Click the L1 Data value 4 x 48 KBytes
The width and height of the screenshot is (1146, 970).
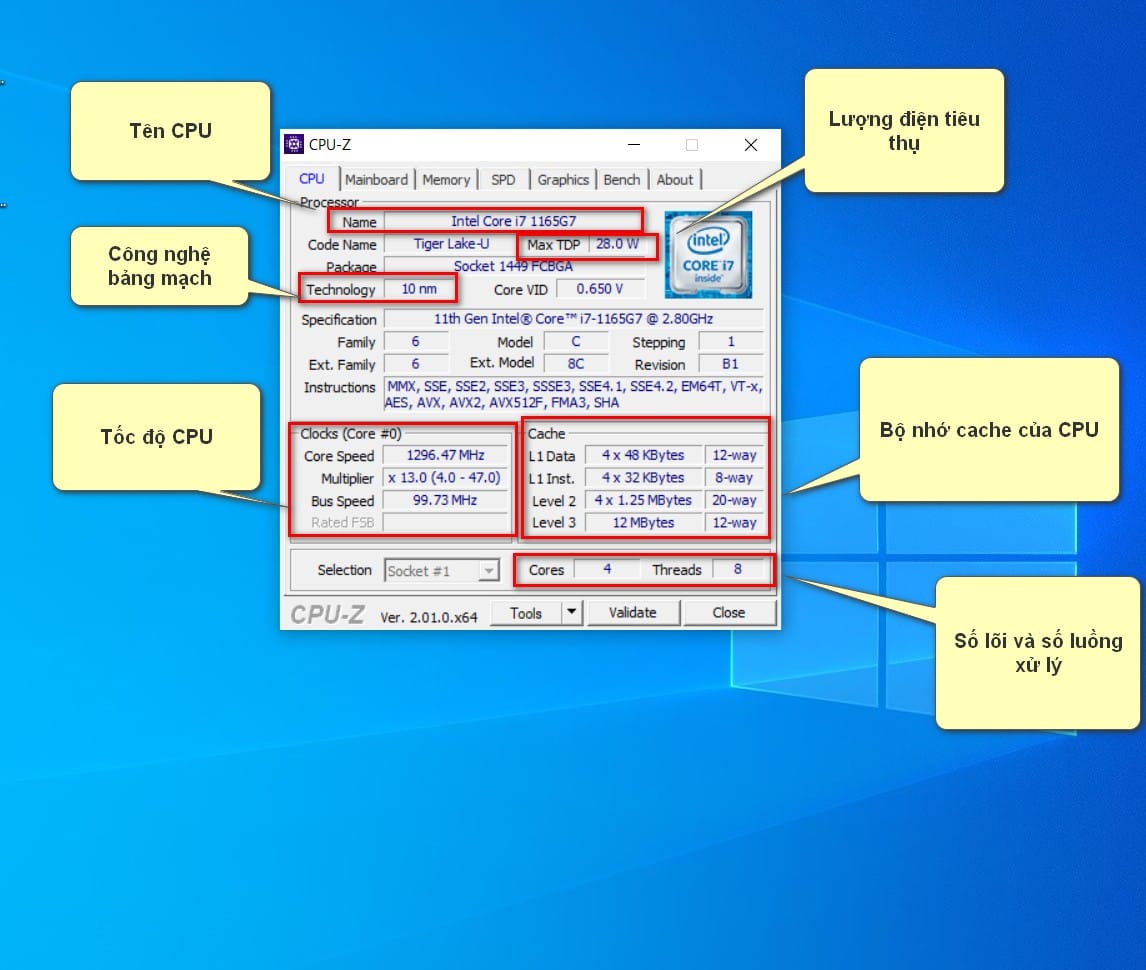click(x=643, y=455)
